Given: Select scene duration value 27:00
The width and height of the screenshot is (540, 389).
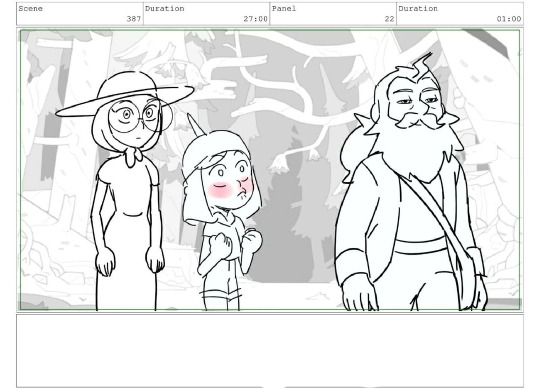Looking at the screenshot, I should [256, 19].
